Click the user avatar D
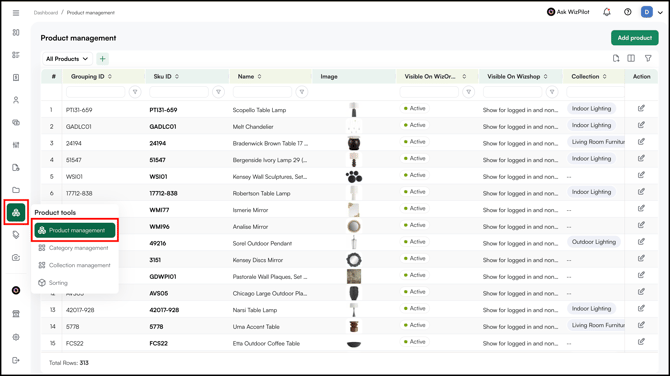This screenshot has width=670, height=376. [646, 12]
